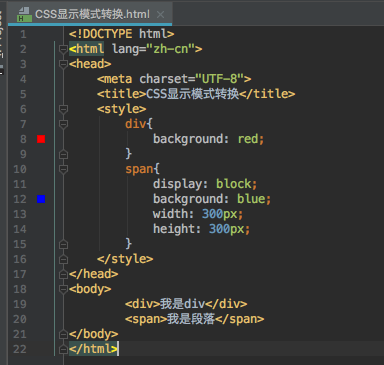384x365 pixels.
Task: Click the <head> opening tag
Action: (90, 64)
